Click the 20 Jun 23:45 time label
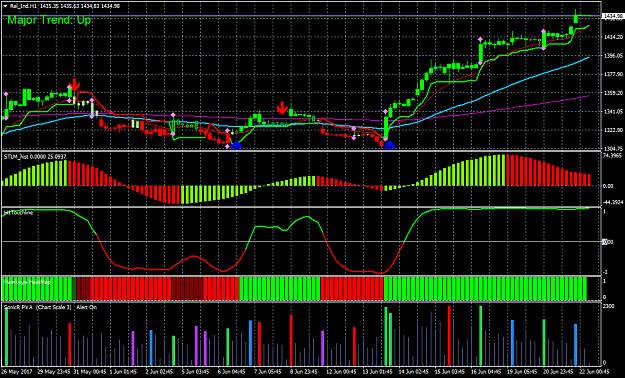The width and height of the screenshot is (625, 378). tap(559, 372)
